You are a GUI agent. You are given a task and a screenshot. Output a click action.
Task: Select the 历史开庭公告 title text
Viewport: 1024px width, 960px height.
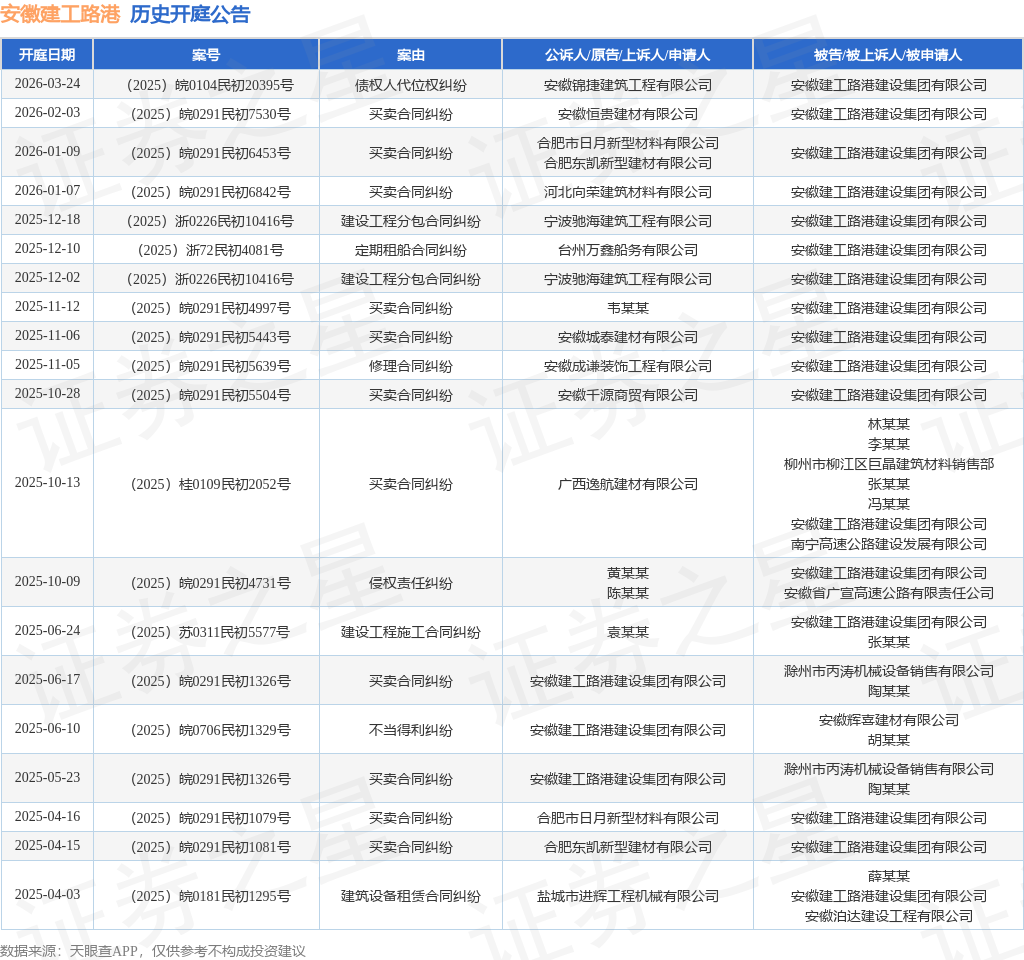190,14
